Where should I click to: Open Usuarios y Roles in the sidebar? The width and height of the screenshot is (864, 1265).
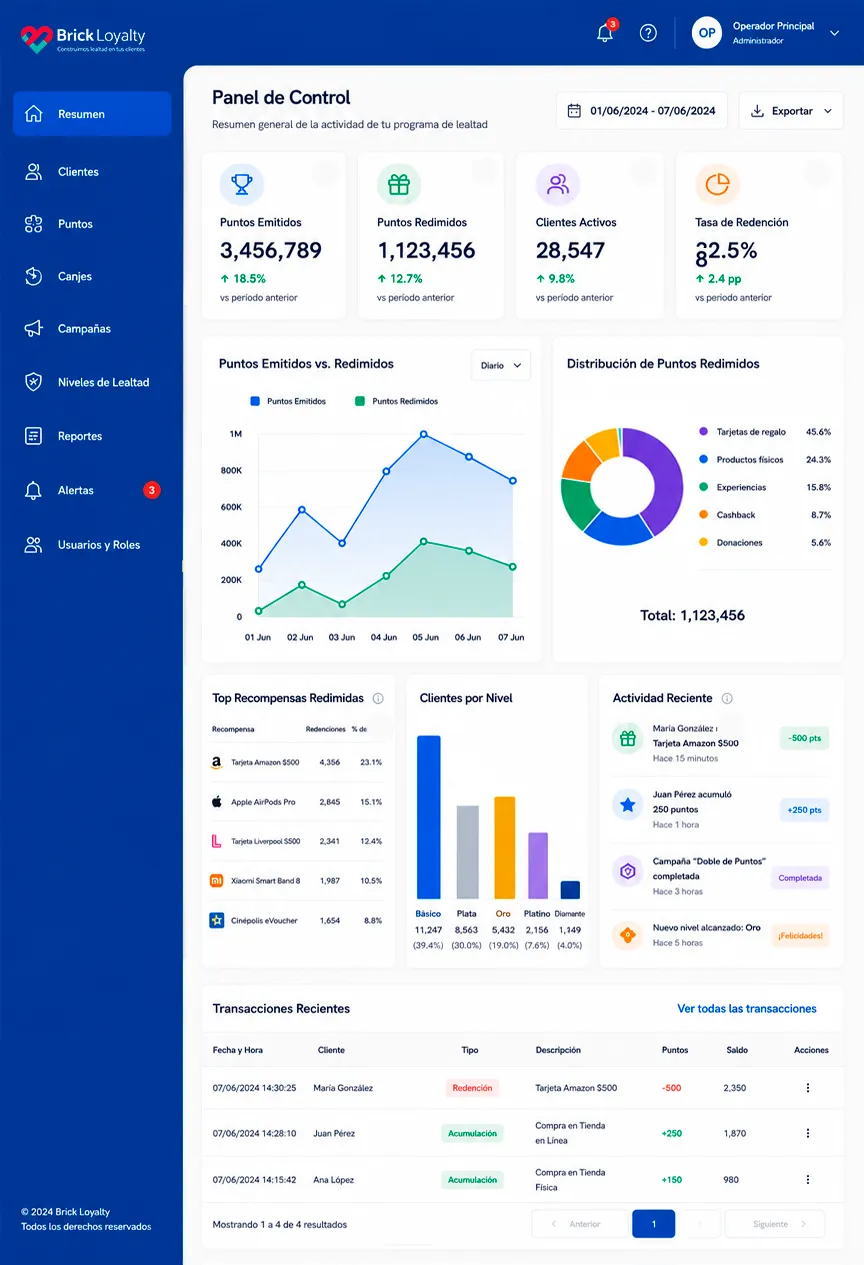tap(92, 545)
